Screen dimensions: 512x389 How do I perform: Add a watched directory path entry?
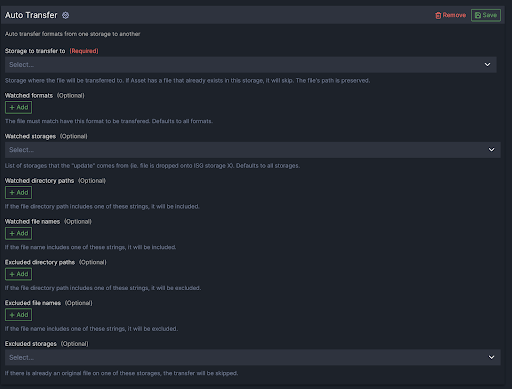[x=18, y=193]
